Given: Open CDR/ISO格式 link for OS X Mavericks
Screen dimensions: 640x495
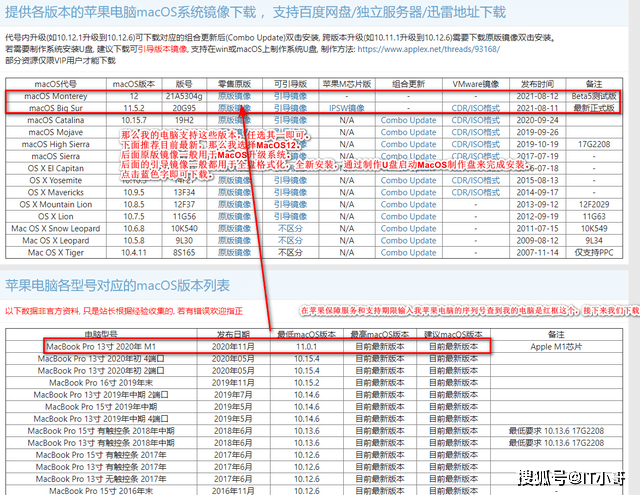Looking at the screenshot, I should [x=476, y=193].
